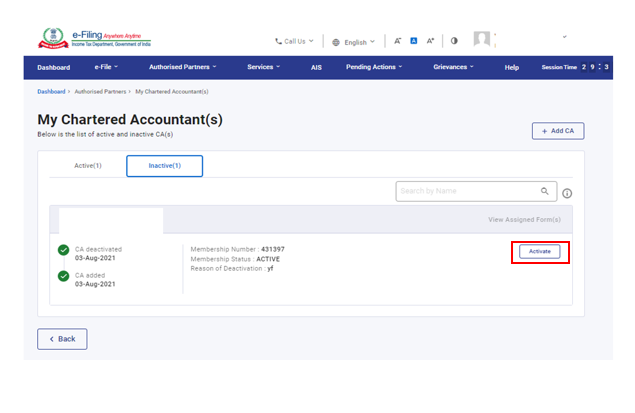Open the e-File menu
The width and height of the screenshot is (635, 413).
coord(106,67)
